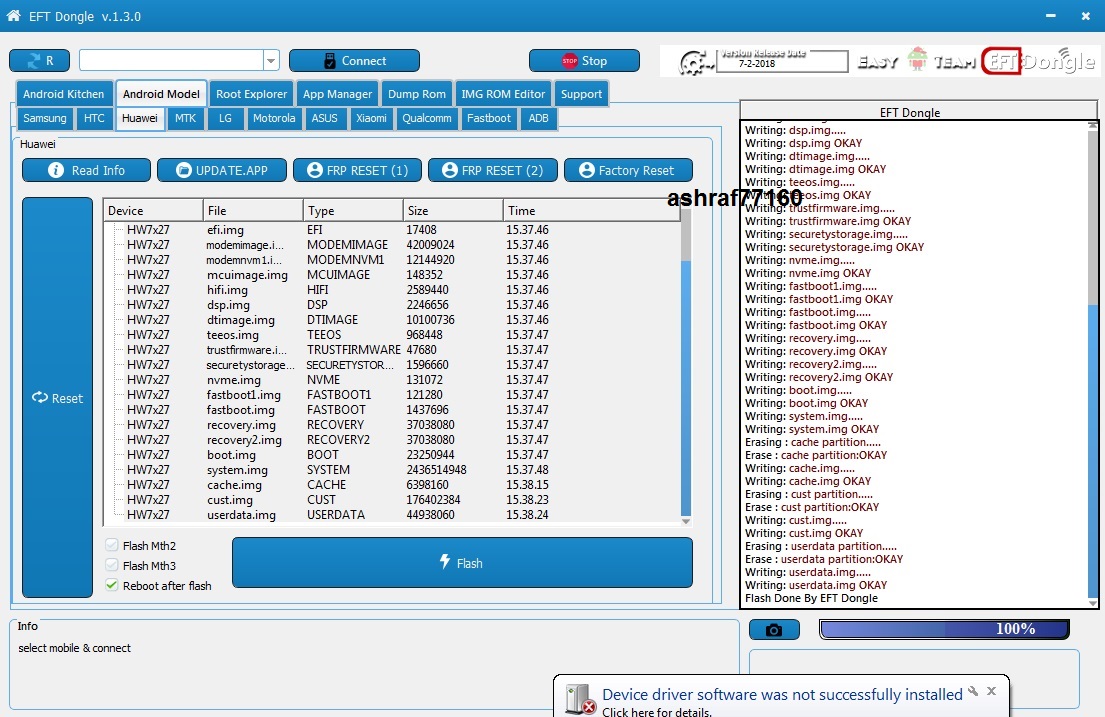Image resolution: width=1105 pixels, height=717 pixels.
Task: Select the efi.img row
Action: point(392,230)
